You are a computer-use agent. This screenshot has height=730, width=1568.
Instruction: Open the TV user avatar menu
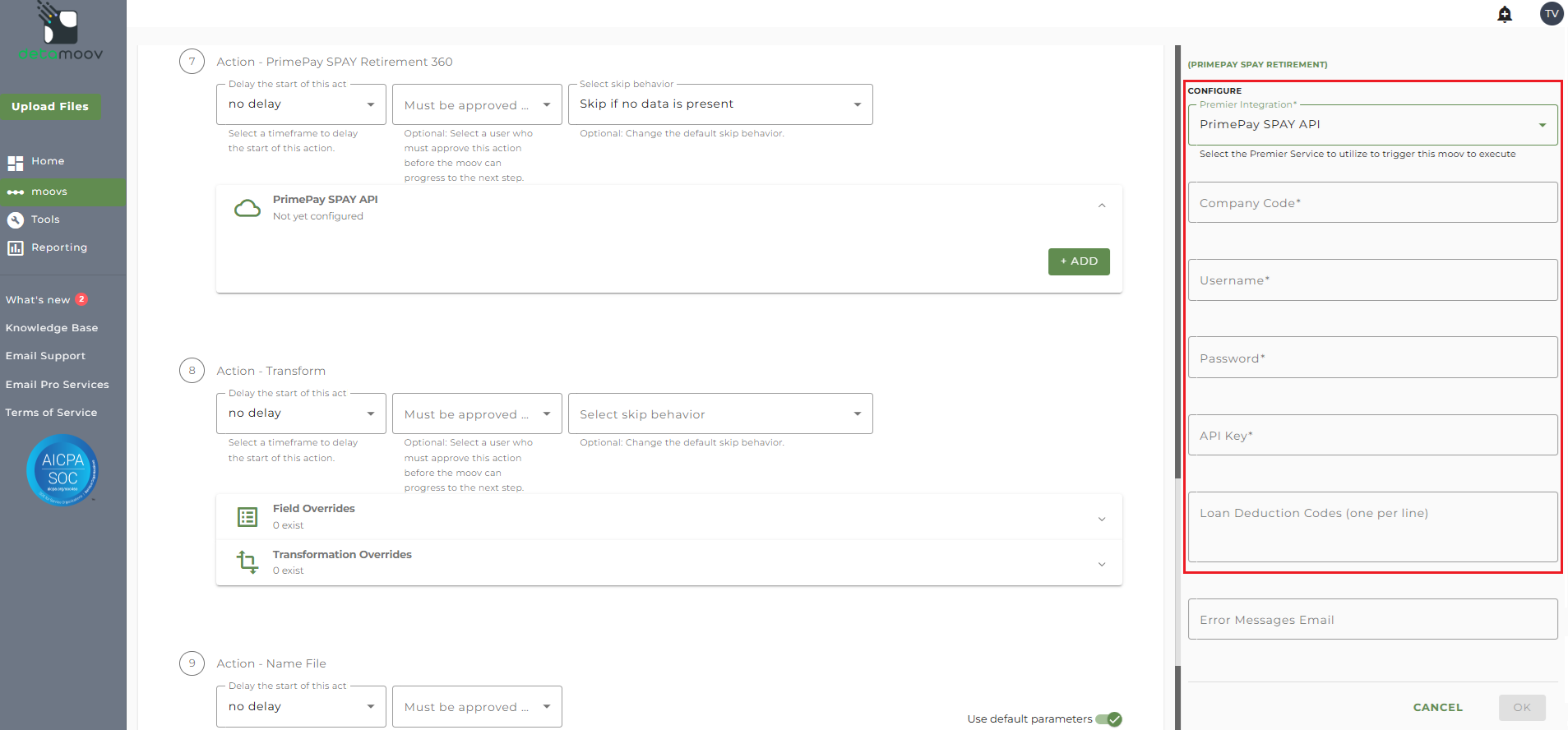click(x=1551, y=14)
